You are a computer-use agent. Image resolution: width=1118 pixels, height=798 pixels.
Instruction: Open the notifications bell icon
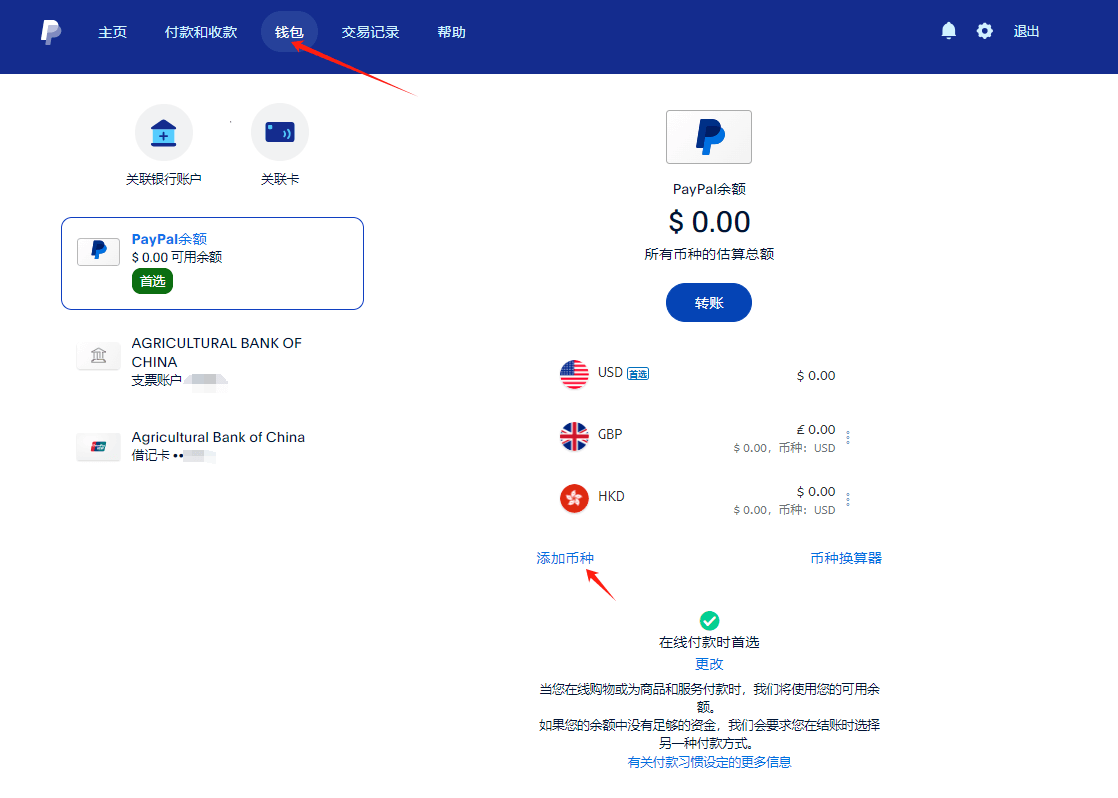click(947, 31)
